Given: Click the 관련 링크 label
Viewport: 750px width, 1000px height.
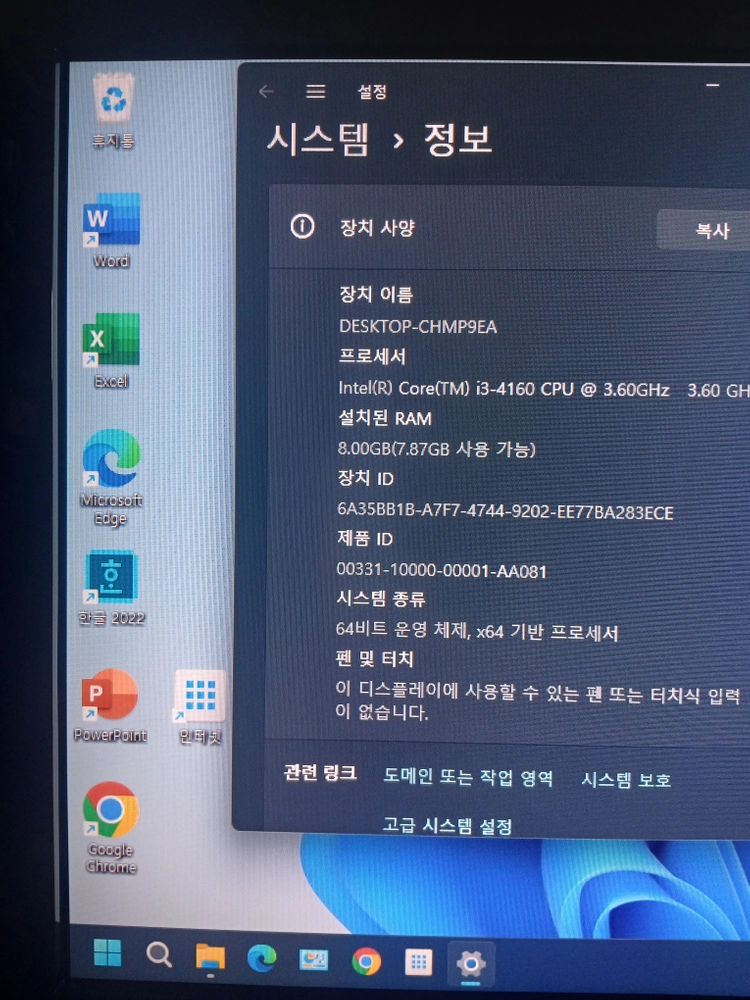Looking at the screenshot, I should (320, 772).
